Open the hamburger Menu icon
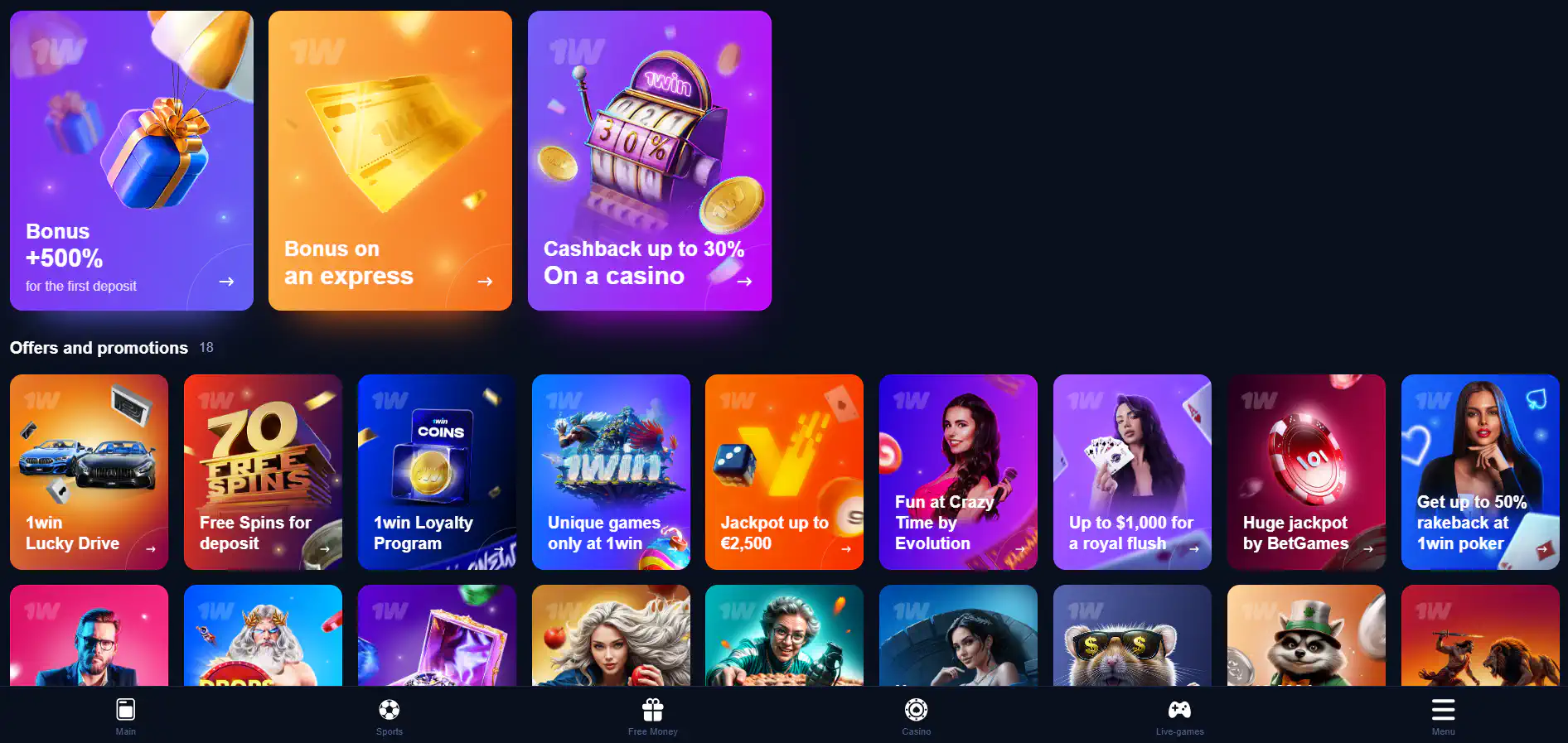Screen dimensions: 1568x743 pyautogui.click(x=1443, y=710)
